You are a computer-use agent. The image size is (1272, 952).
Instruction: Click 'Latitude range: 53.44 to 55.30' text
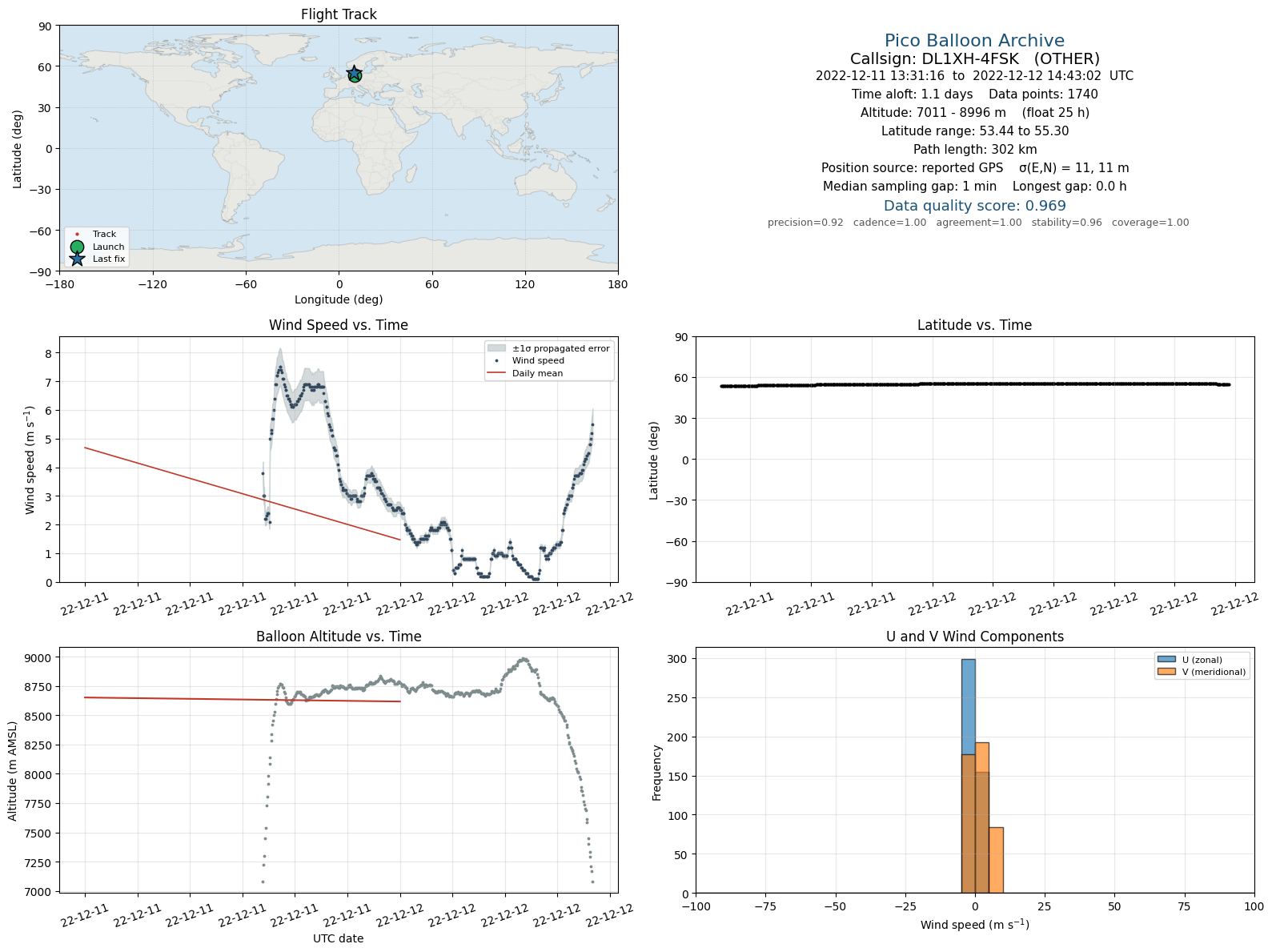pos(974,131)
